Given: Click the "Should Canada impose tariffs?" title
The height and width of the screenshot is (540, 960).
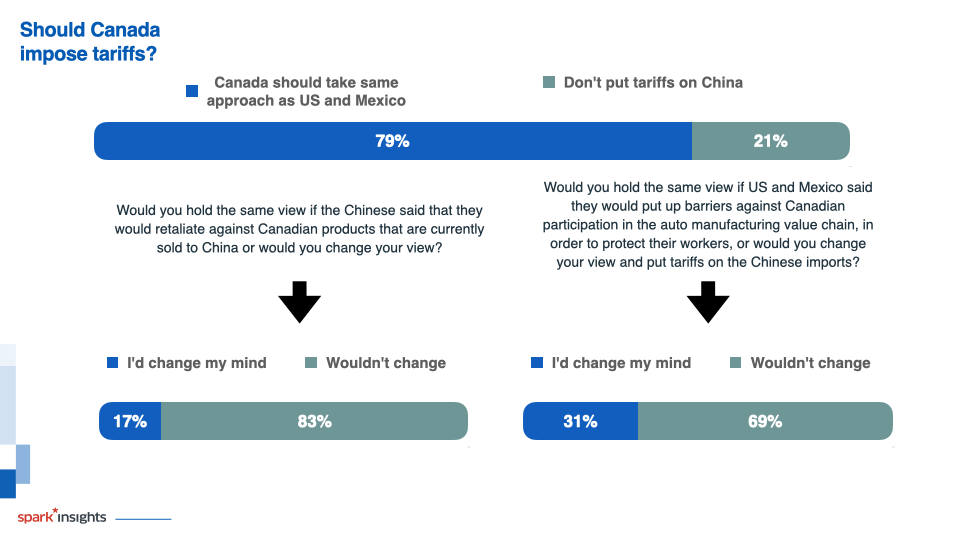Looking at the screenshot, I should coord(90,42).
